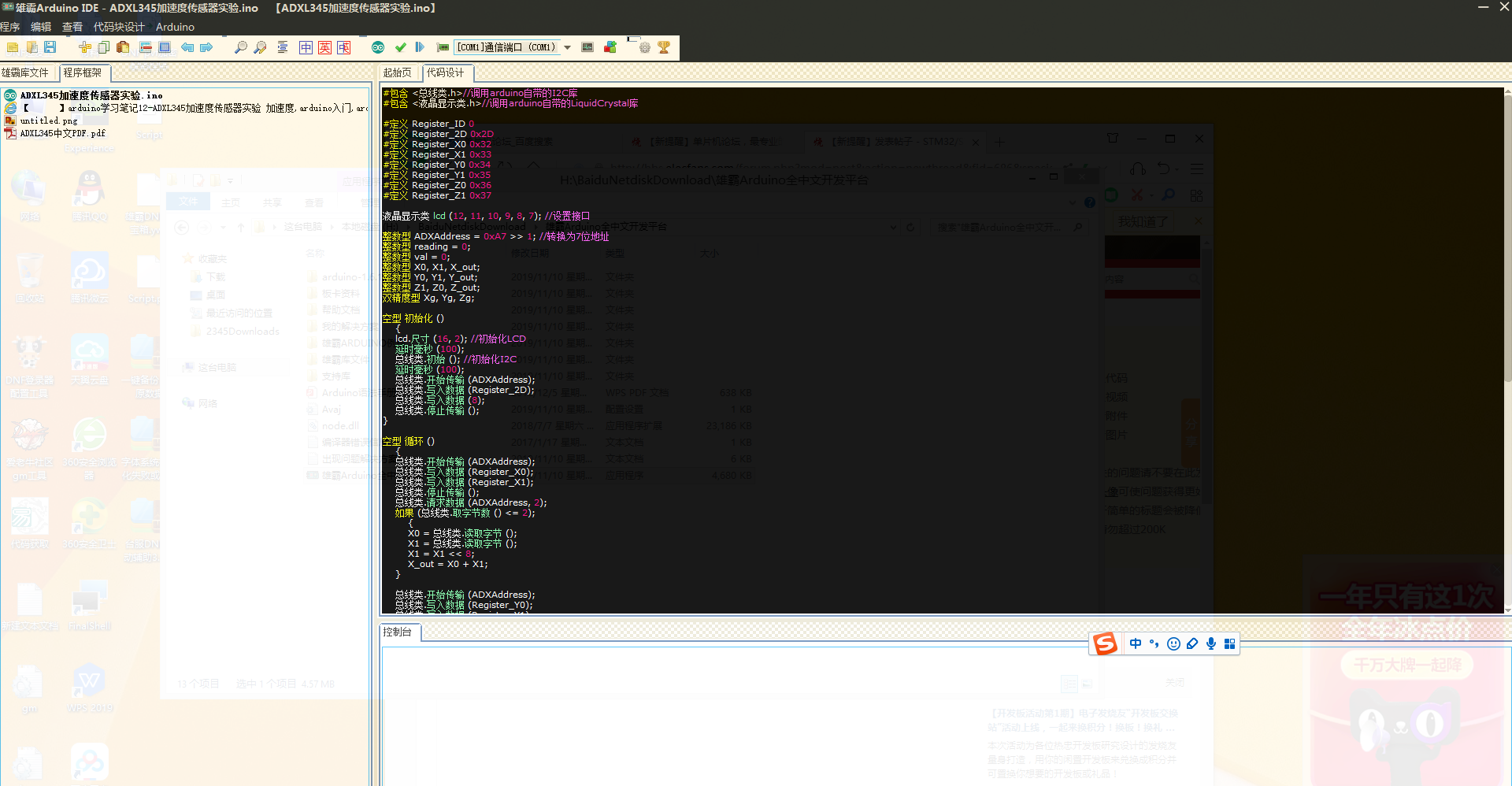Open the serial monitor icon
The height and width of the screenshot is (786, 1512).
click(587, 47)
